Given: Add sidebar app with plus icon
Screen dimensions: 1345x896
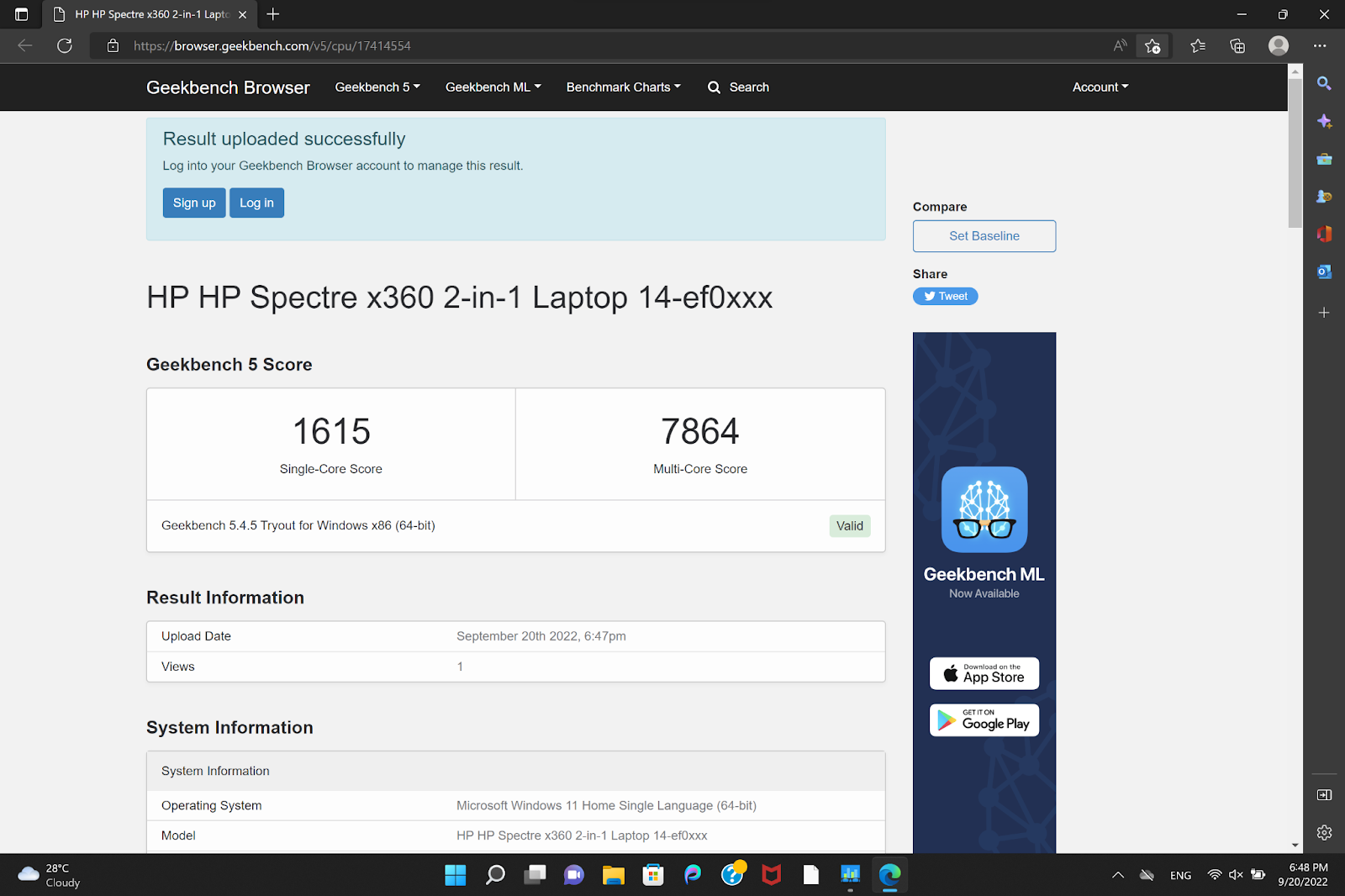Looking at the screenshot, I should pos(1324,312).
